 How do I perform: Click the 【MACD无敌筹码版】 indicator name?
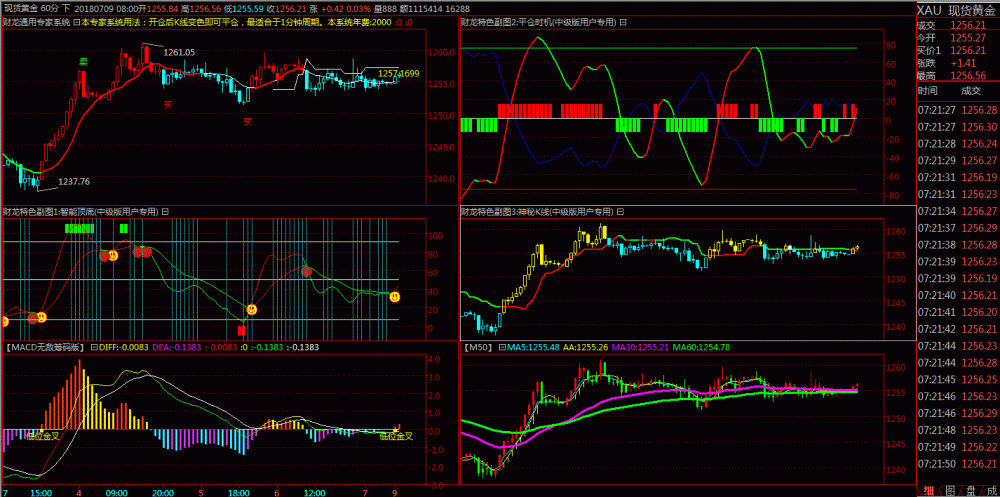click(45, 347)
